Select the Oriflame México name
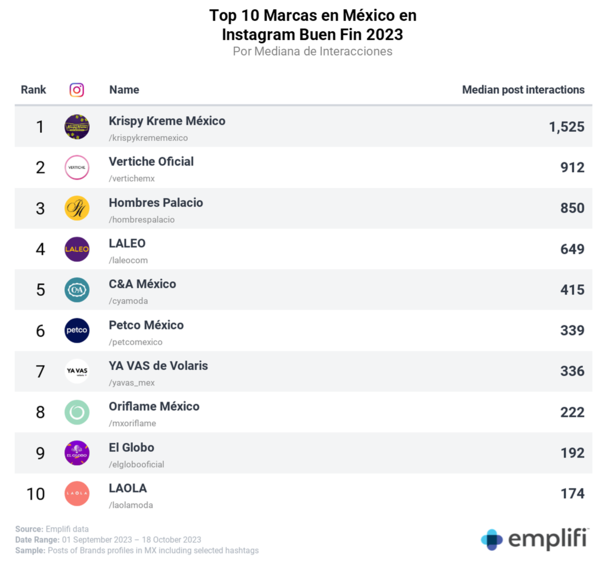The height and width of the screenshot is (570, 600). pos(154,406)
